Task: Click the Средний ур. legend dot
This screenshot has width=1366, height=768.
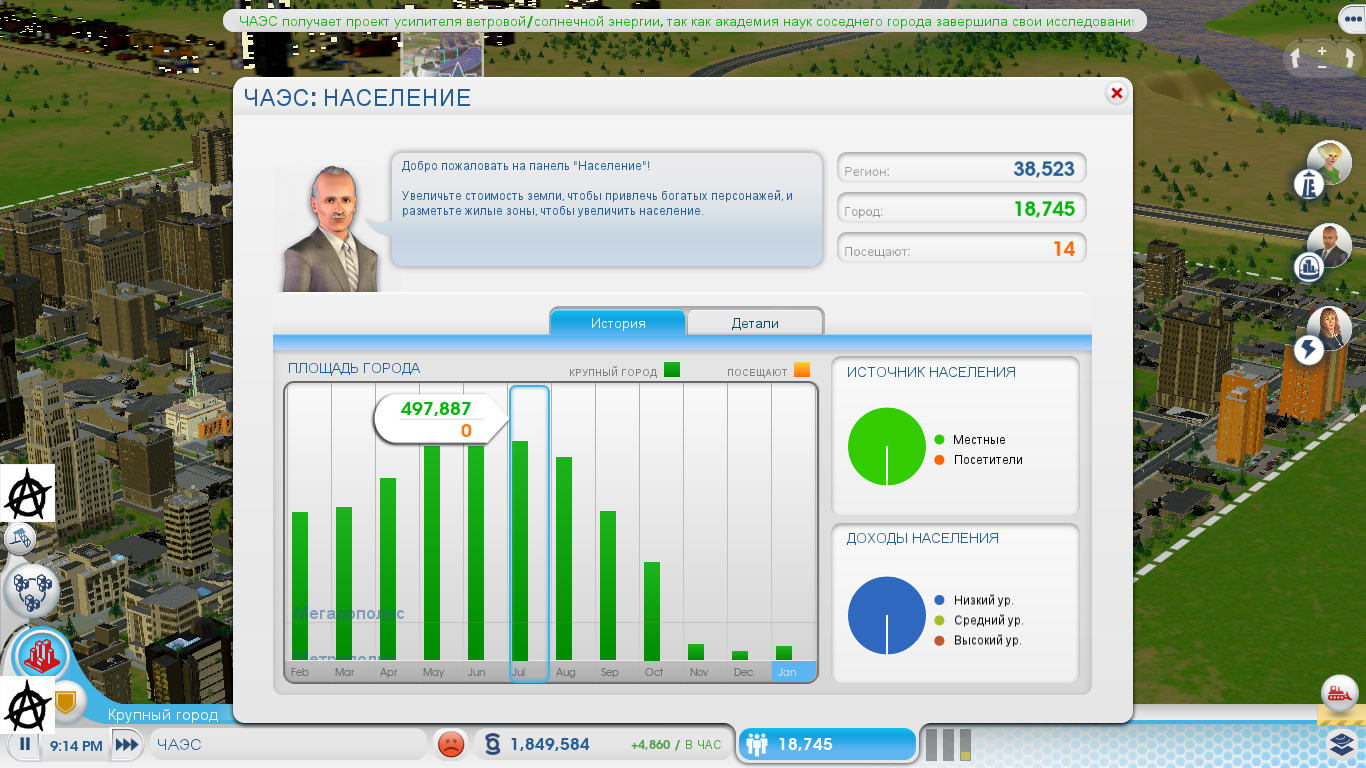Action: pyautogui.click(x=939, y=620)
